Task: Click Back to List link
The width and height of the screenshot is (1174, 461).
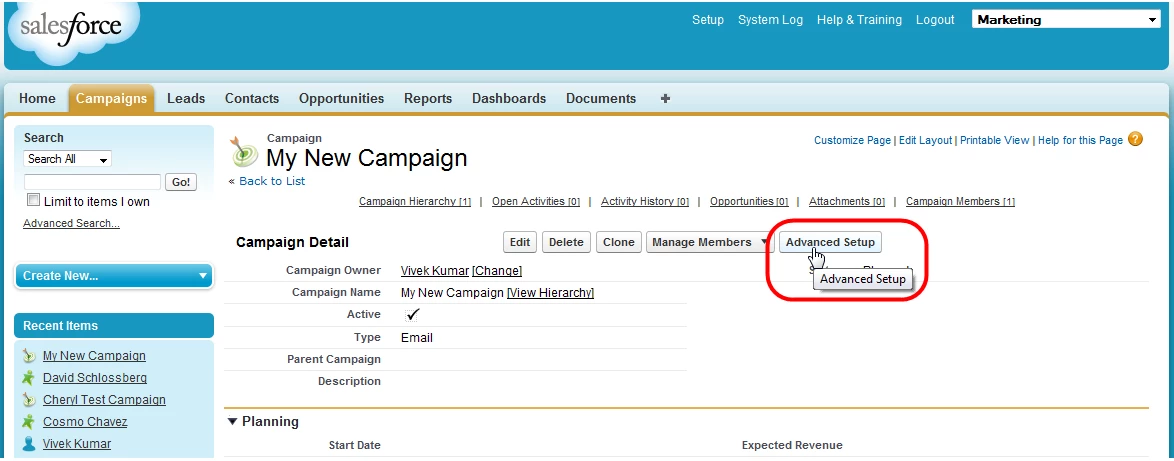Action: click(x=272, y=181)
